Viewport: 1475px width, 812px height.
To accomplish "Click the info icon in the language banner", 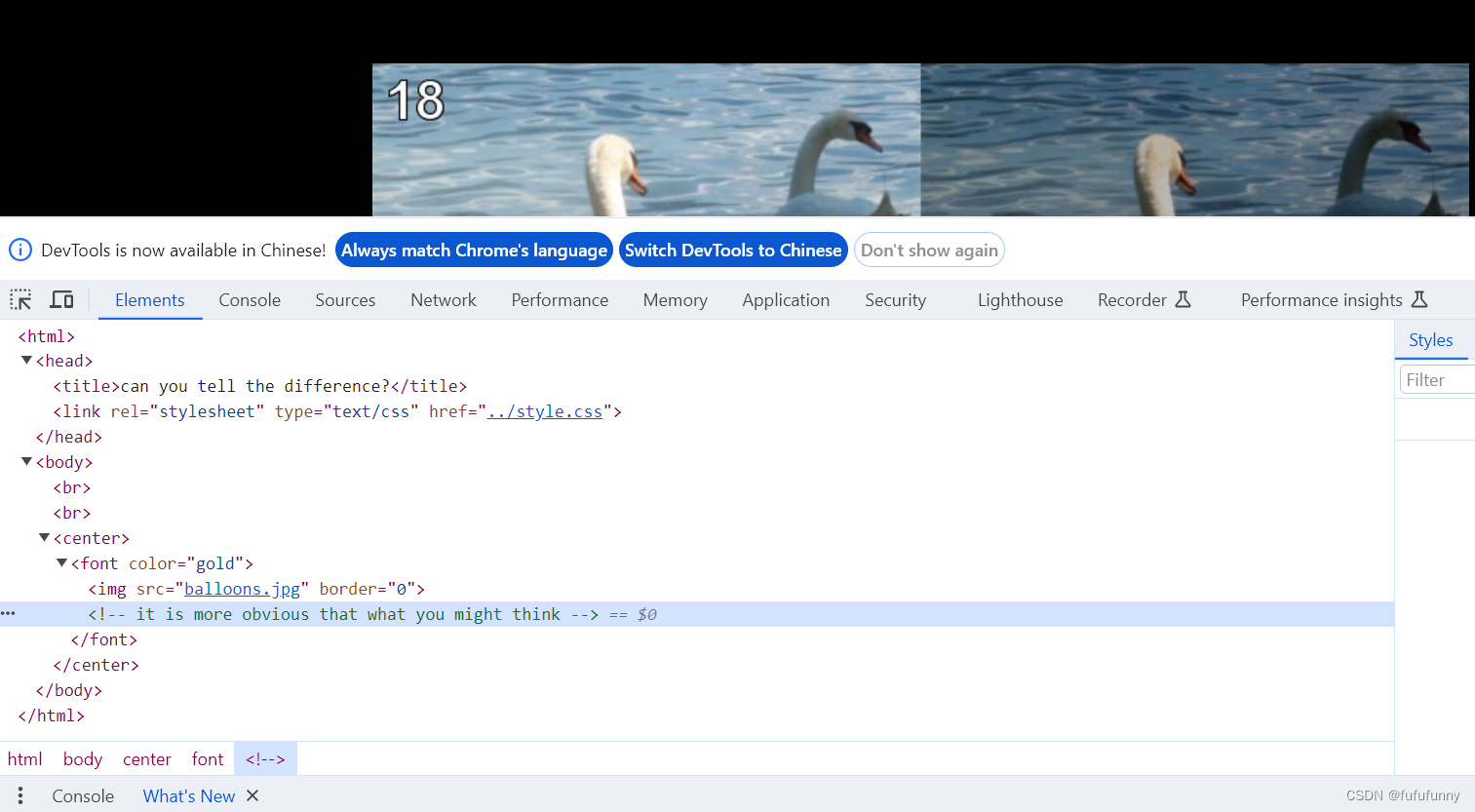I will point(20,250).
